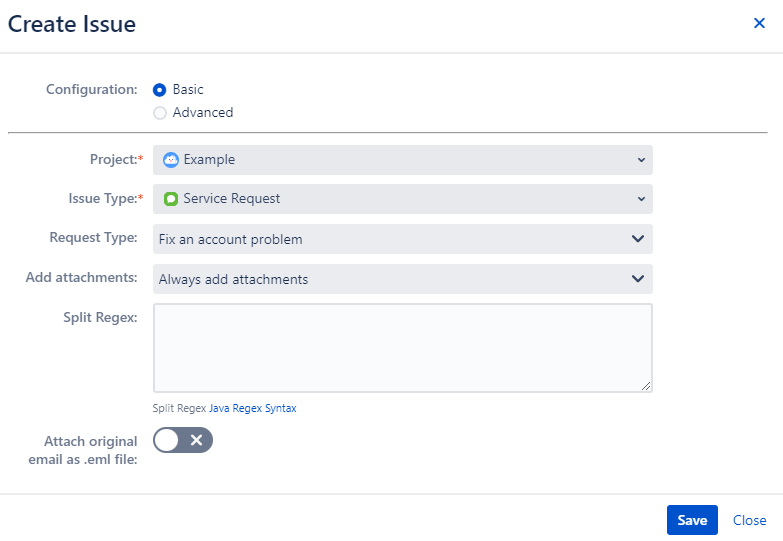Open the Java Regex Syntax link
The height and width of the screenshot is (541, 783).
point(253,408)
